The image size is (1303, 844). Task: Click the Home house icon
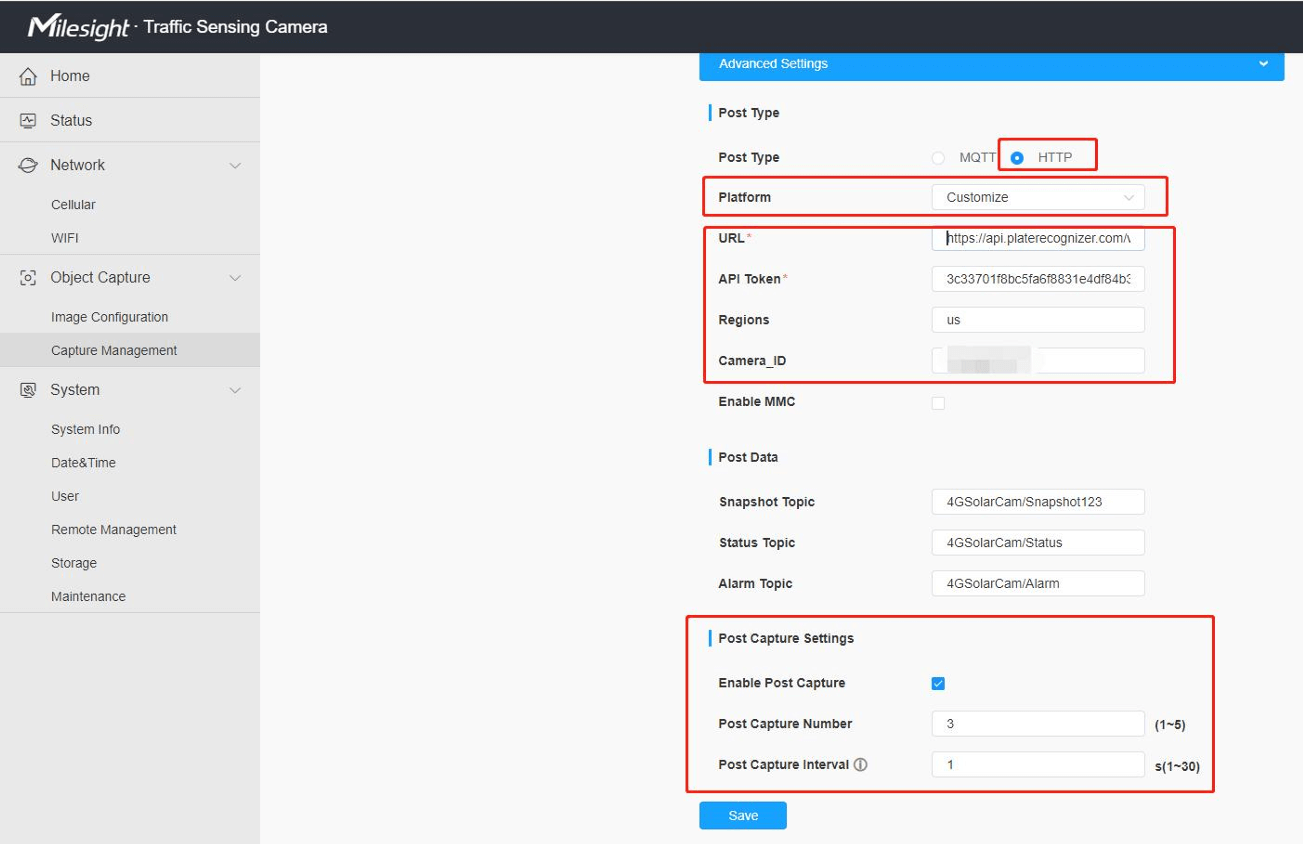pyautogui.click(x=28, y=76)
